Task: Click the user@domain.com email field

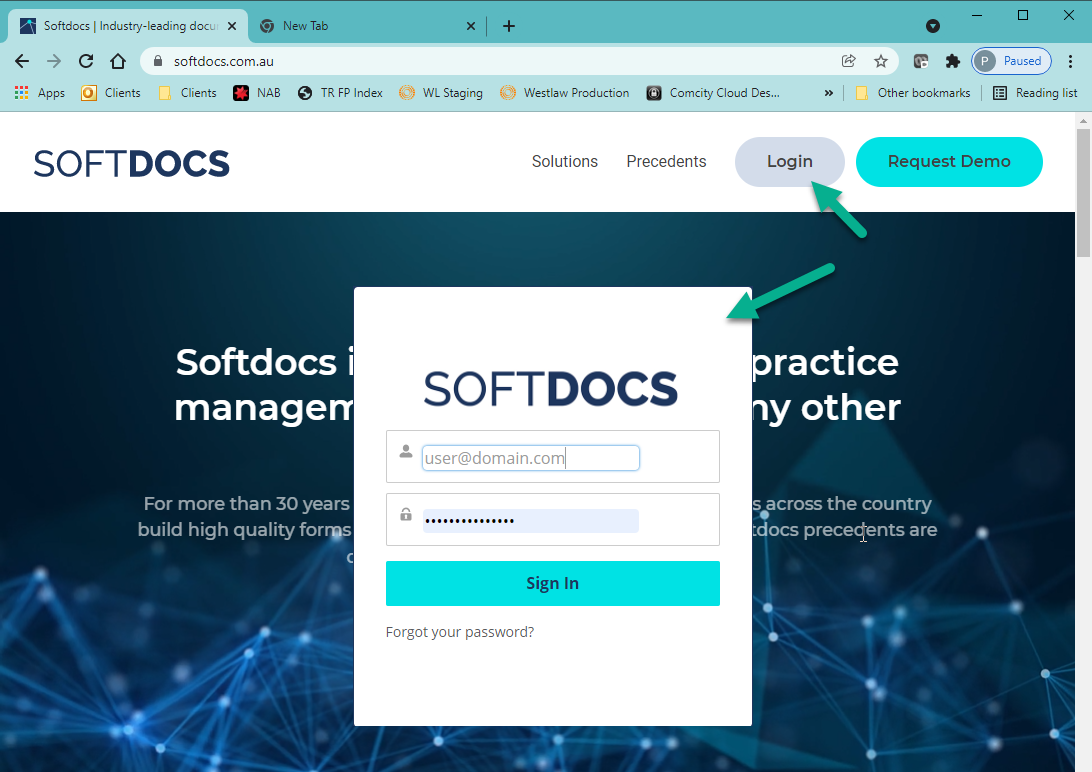Action: click(x=530, y=458)
